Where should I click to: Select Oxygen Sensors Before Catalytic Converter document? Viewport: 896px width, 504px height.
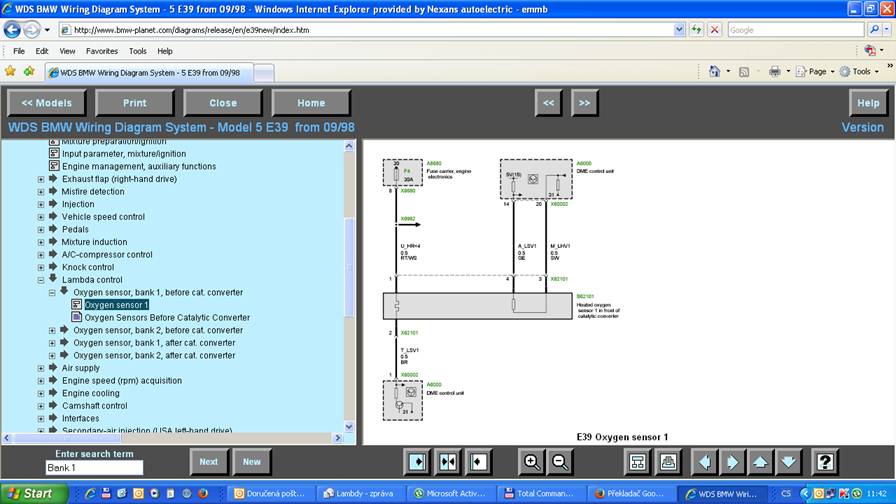click(167, 318)
